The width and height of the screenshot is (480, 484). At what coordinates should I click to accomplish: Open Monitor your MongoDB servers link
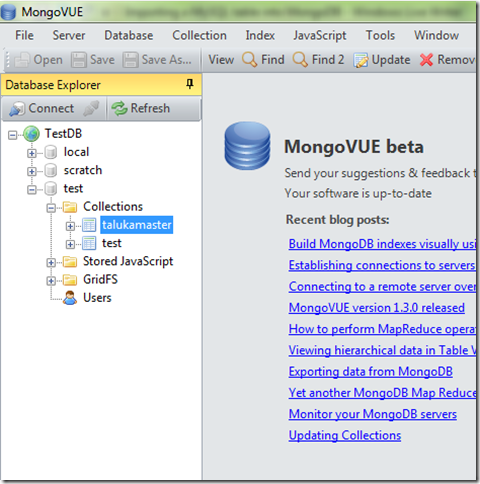tap(373, 414)
